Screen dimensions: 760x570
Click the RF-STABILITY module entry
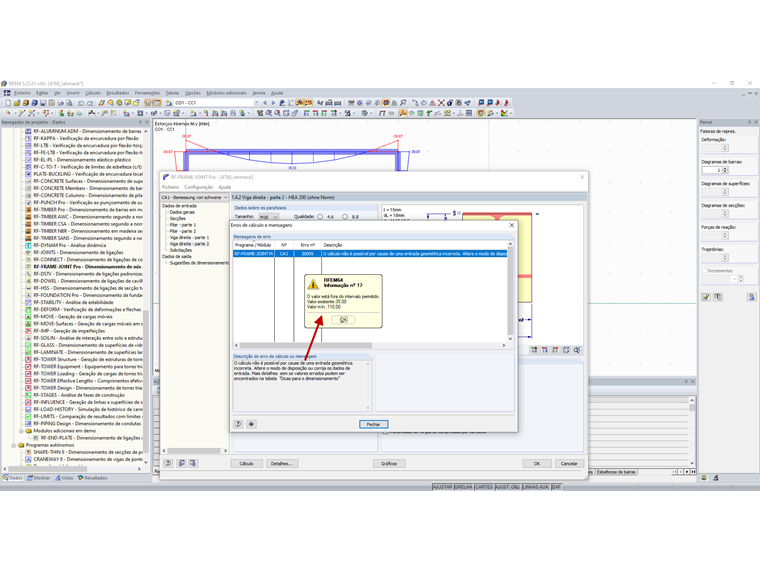pyautogui.click(x=73, y=302)
